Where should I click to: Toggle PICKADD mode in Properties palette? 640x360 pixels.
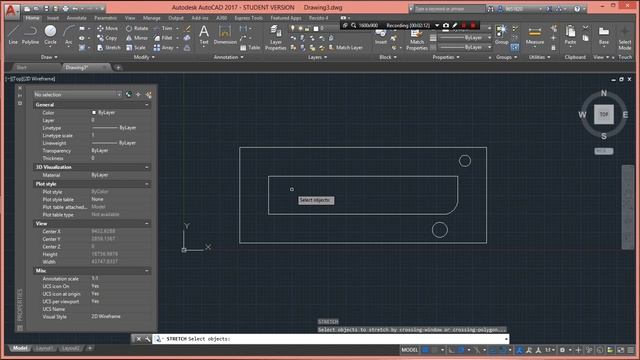tap(129, 95)
